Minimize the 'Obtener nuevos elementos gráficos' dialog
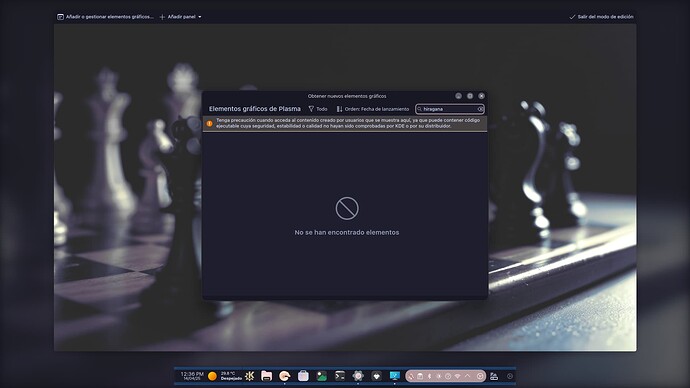The width and height of the screenshot is (690, 388). click(x=459, y=96)
